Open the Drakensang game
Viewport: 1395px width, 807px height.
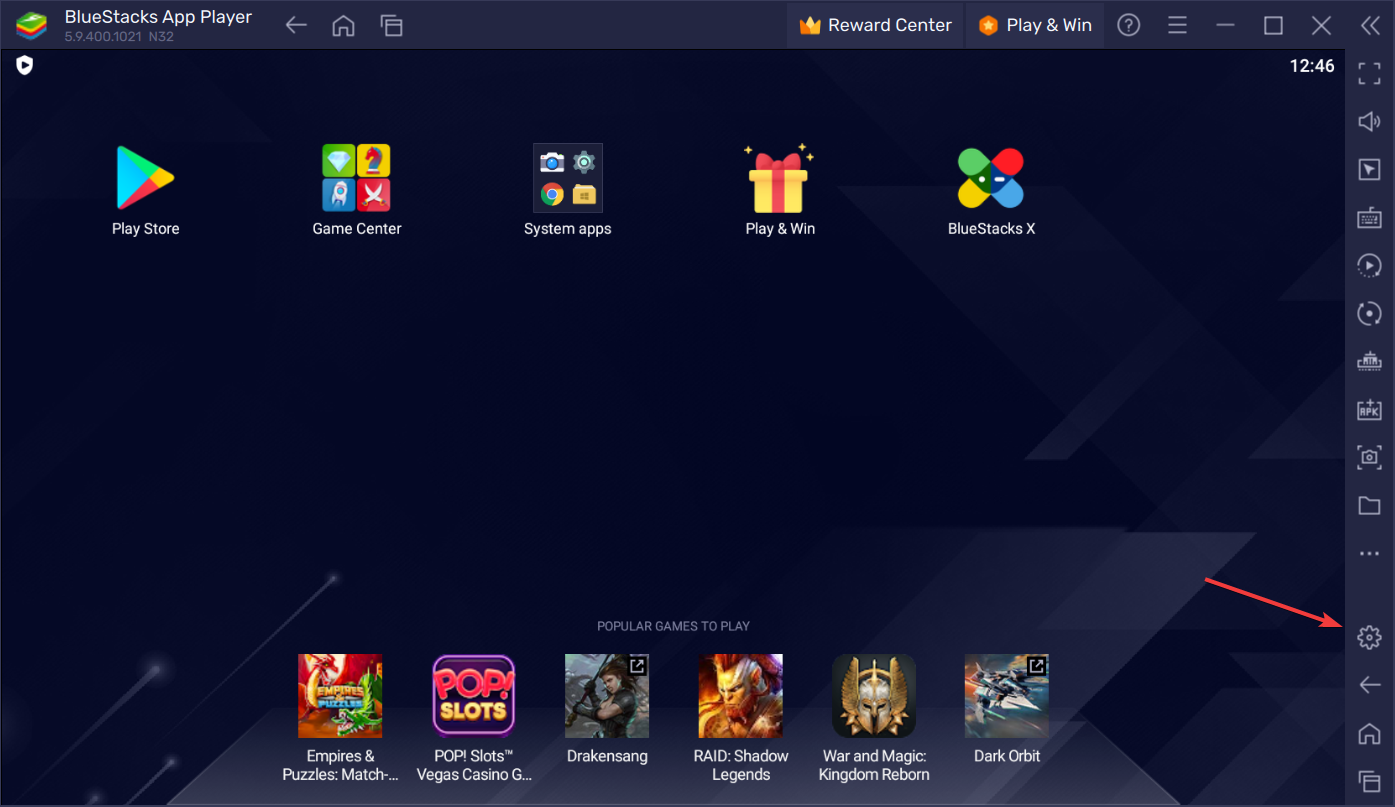click(x=607, y=696)
